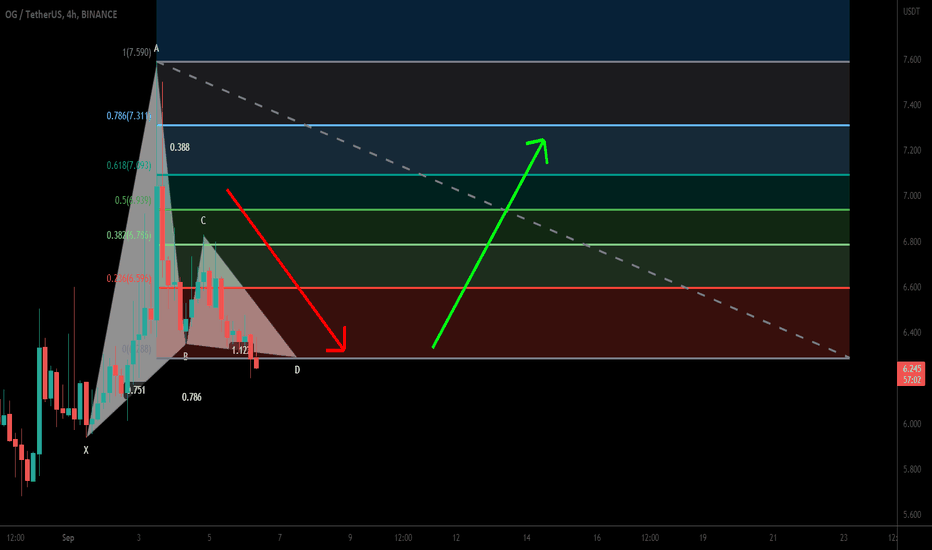The height and width of the screenshot is (550, 932).
Task: Click the 3 date label on time axis
Action: point(138,538)
